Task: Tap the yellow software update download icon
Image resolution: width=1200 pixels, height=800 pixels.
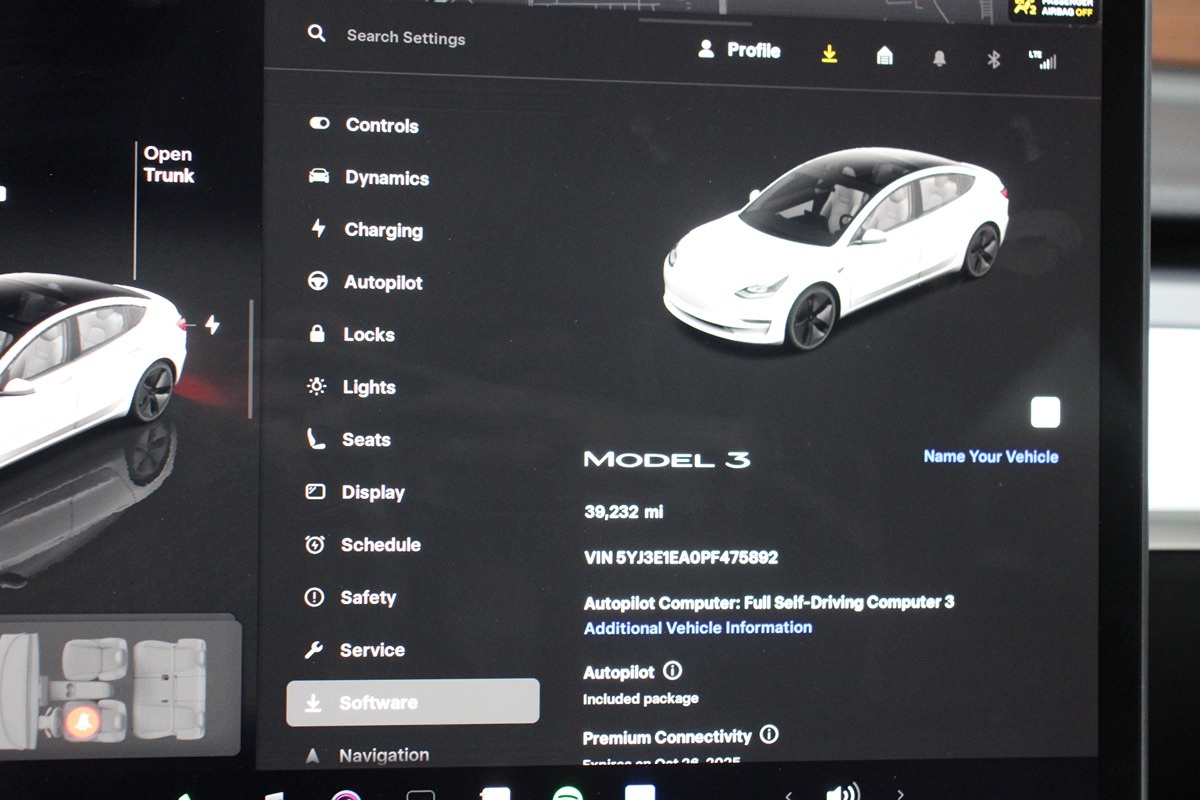Action: coord(829,55)
